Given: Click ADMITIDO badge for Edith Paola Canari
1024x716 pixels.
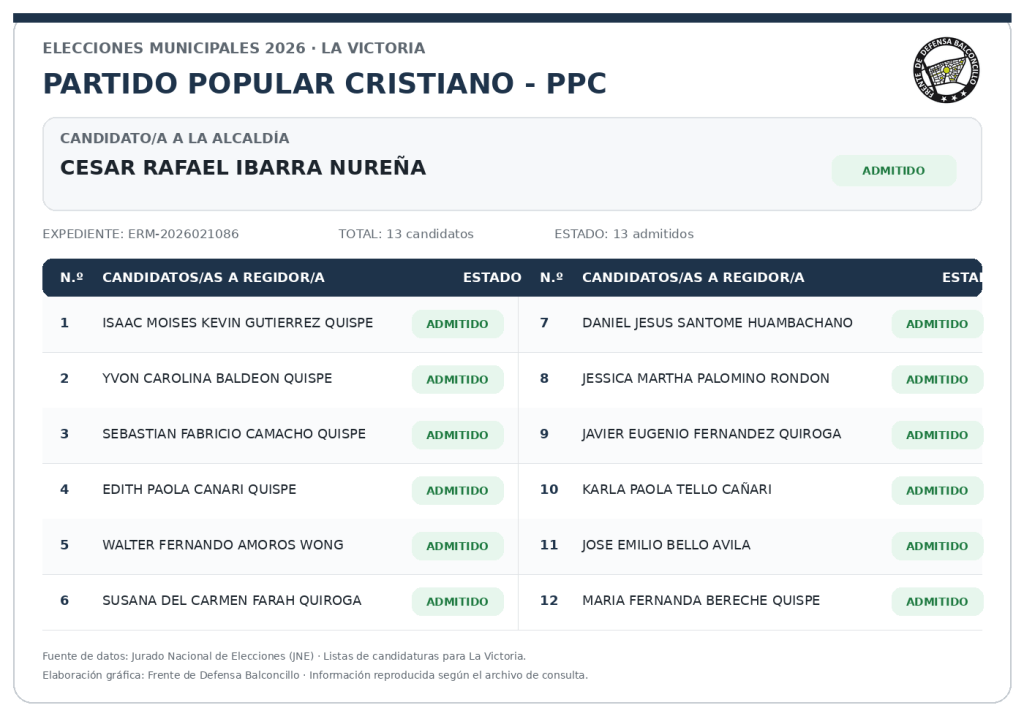Looking at the screenshot, I should (457, 491).
